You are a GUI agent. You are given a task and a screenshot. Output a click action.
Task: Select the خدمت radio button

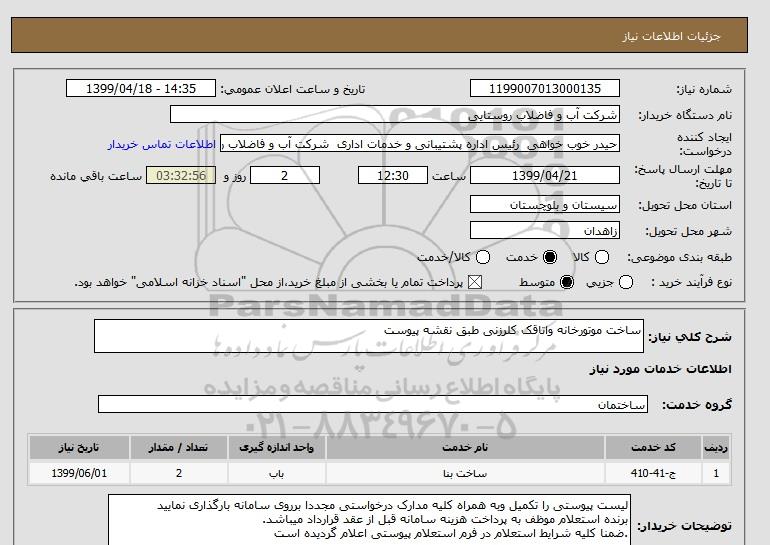(550, 257)
